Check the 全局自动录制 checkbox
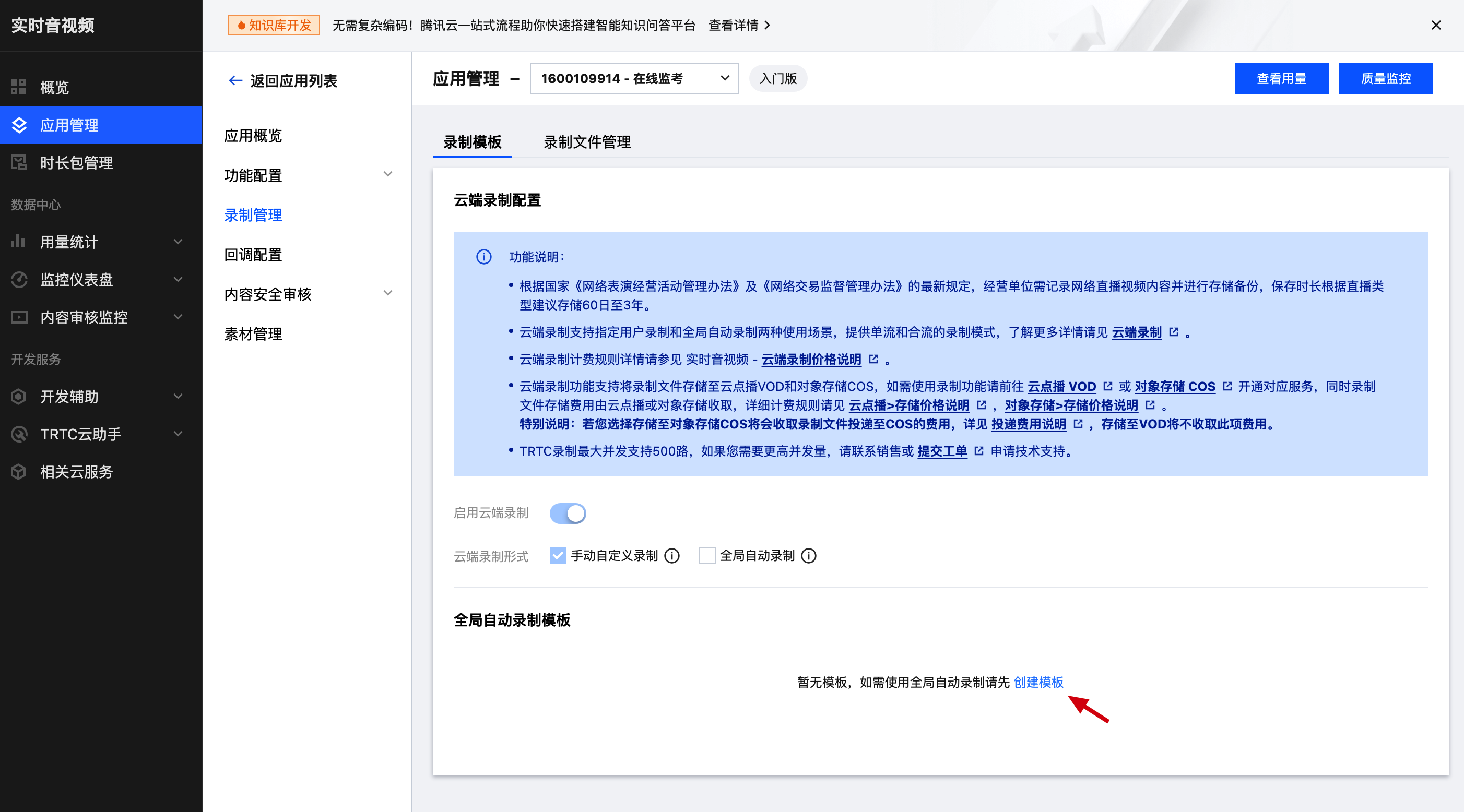This screenshot has width=1464, height=812. point(706,555)
